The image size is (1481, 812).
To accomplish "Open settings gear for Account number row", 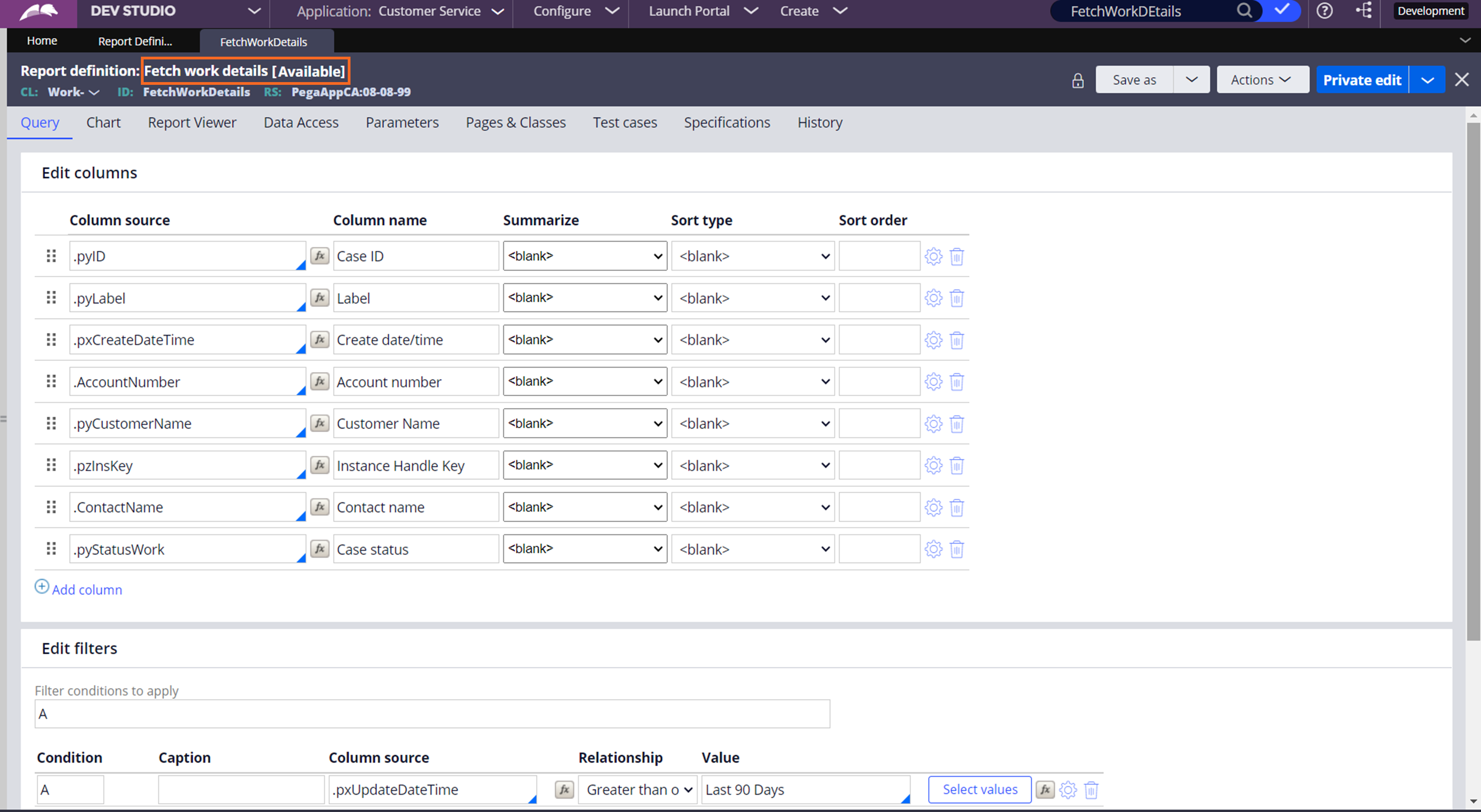I will 934,382.
